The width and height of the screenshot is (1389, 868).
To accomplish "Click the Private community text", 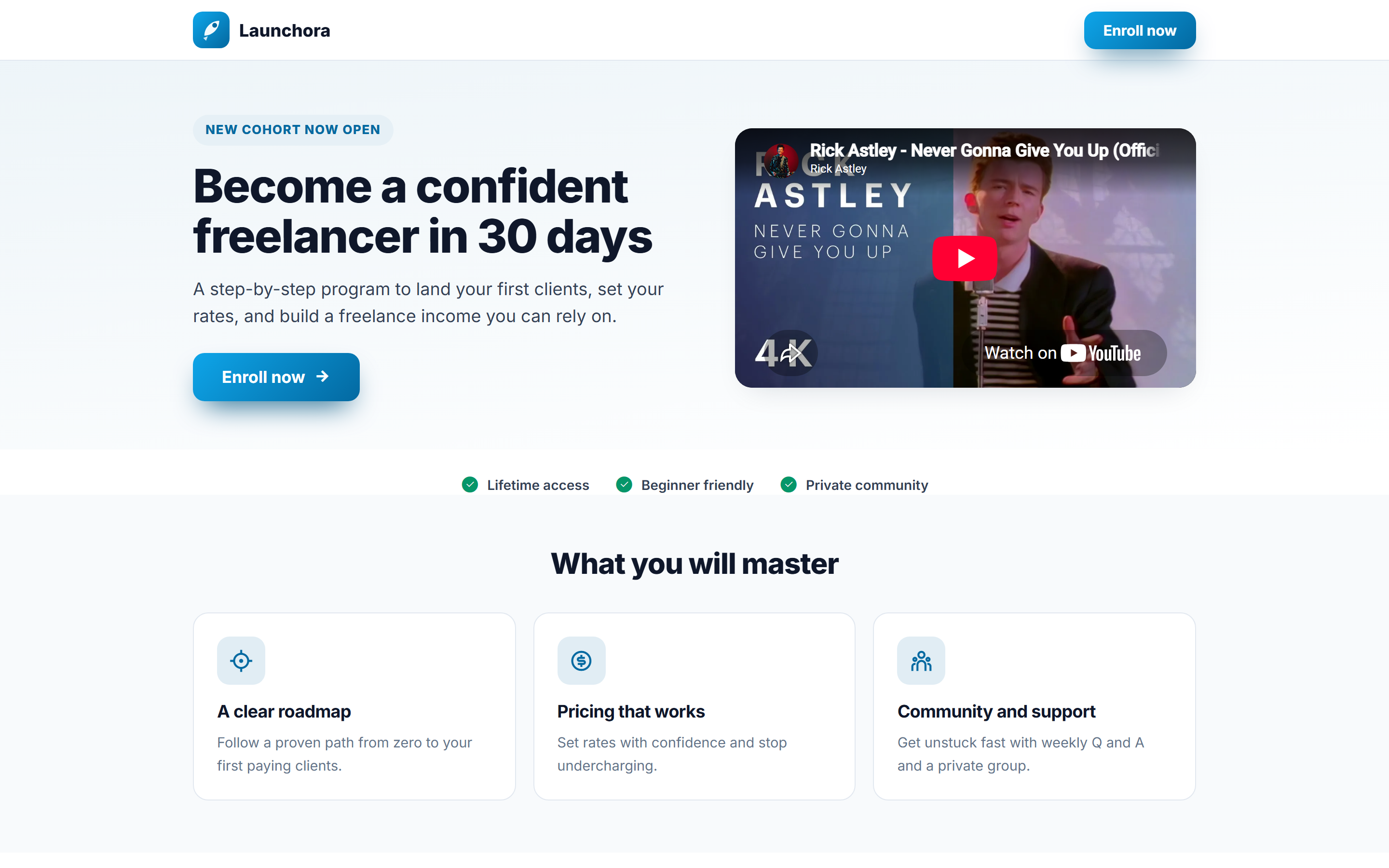I will click(x=867, y=485).
